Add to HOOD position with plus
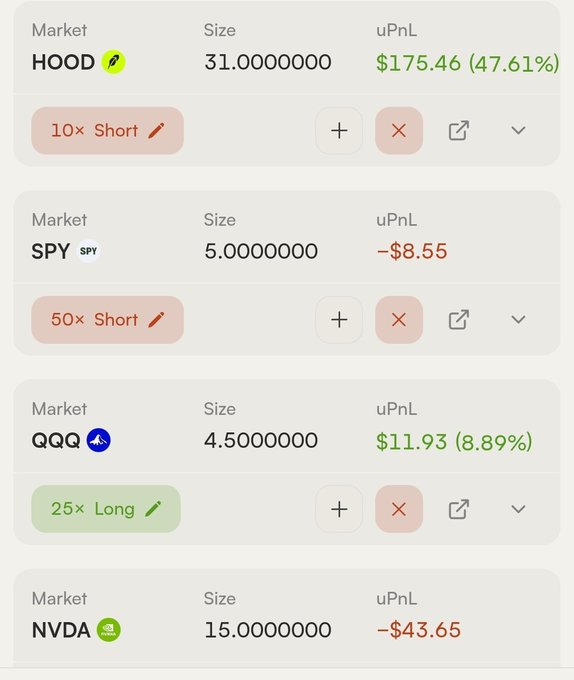The width and height of the screenshot is (574, 680). tap(339, 131)
